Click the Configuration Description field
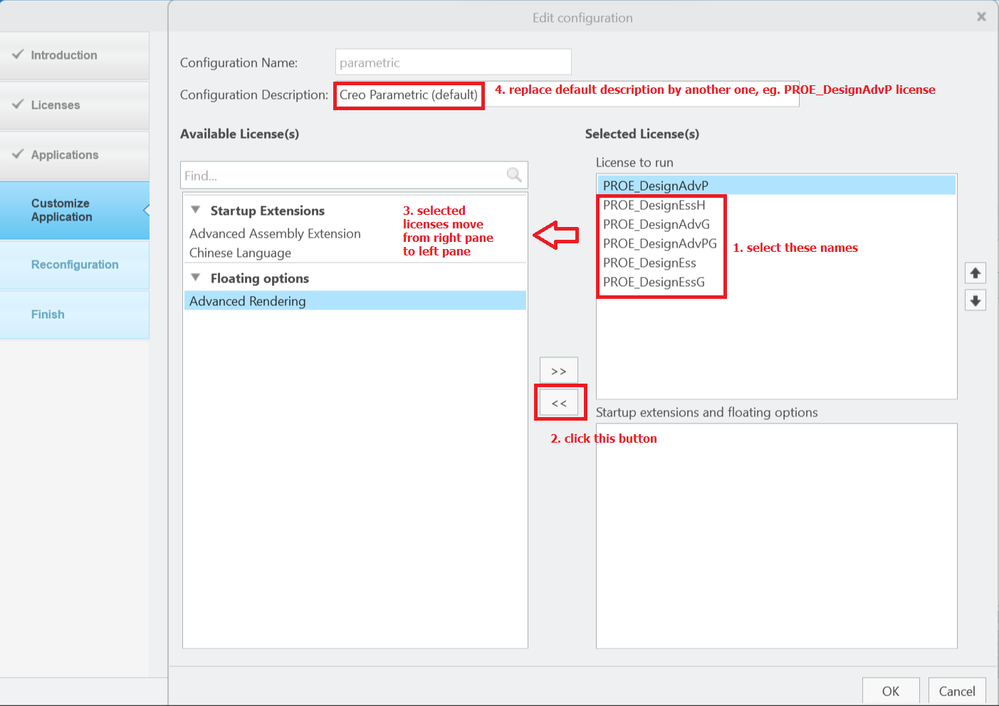Screen dimensions: 999x706 pyautogui.click(x=567, y=94)
